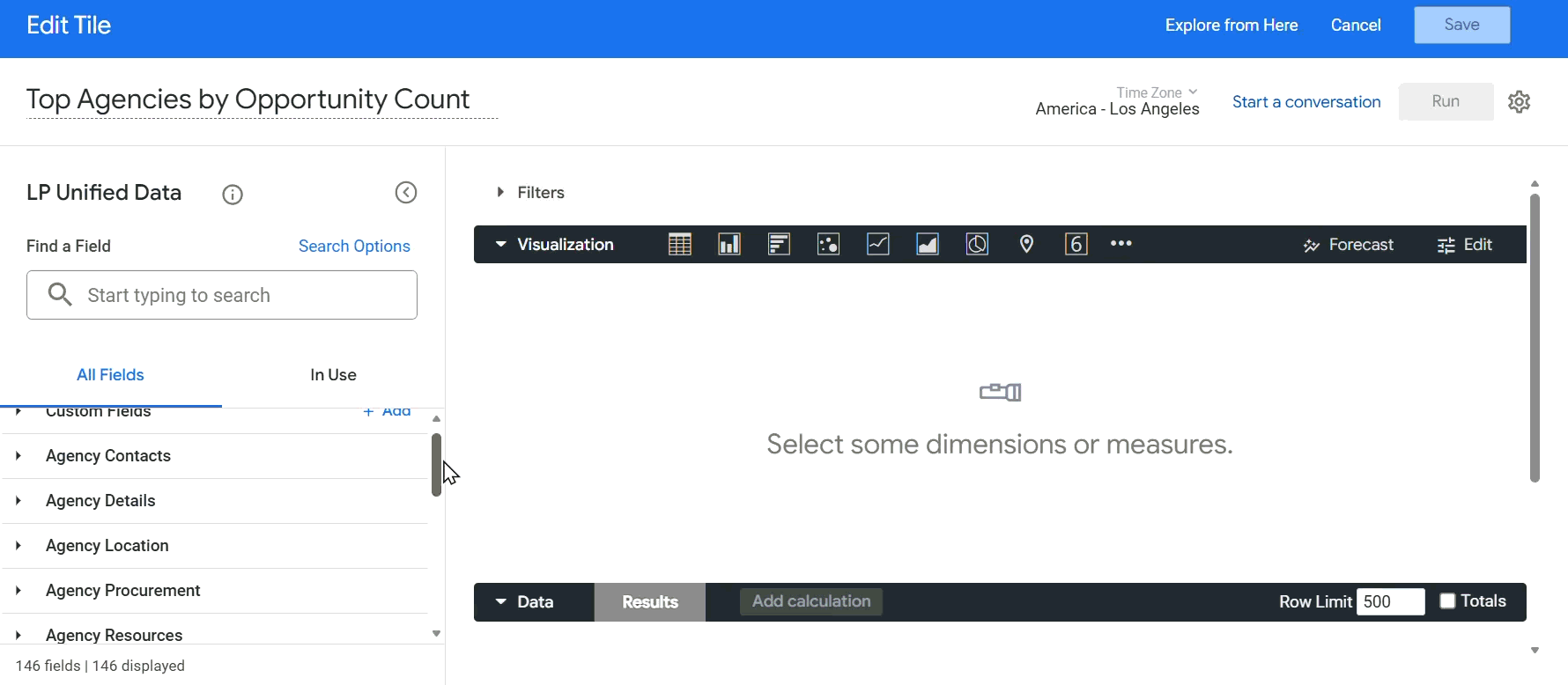The height and width of the screenshot is (685, 1568).
Task: Collapse the field picker panel
Action: pyautogui.click(x=406, y=193)
